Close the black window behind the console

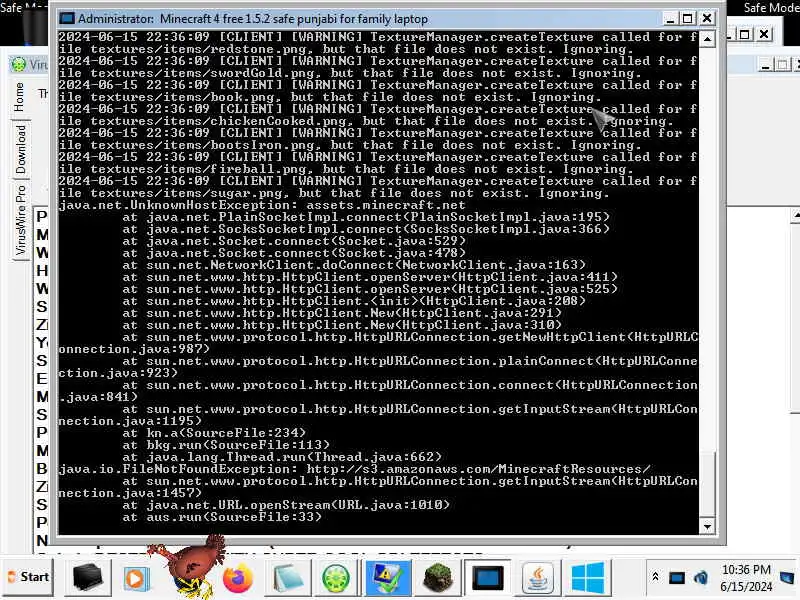coord(764,34)
